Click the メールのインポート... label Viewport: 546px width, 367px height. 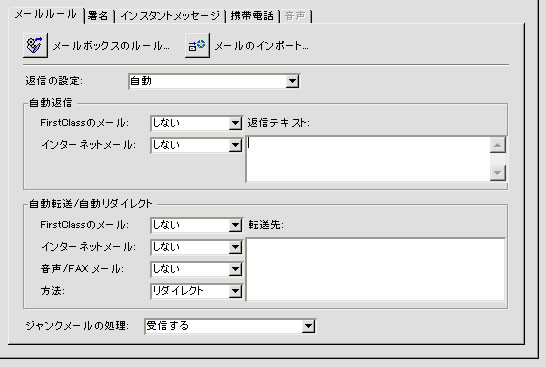[262, 46]
